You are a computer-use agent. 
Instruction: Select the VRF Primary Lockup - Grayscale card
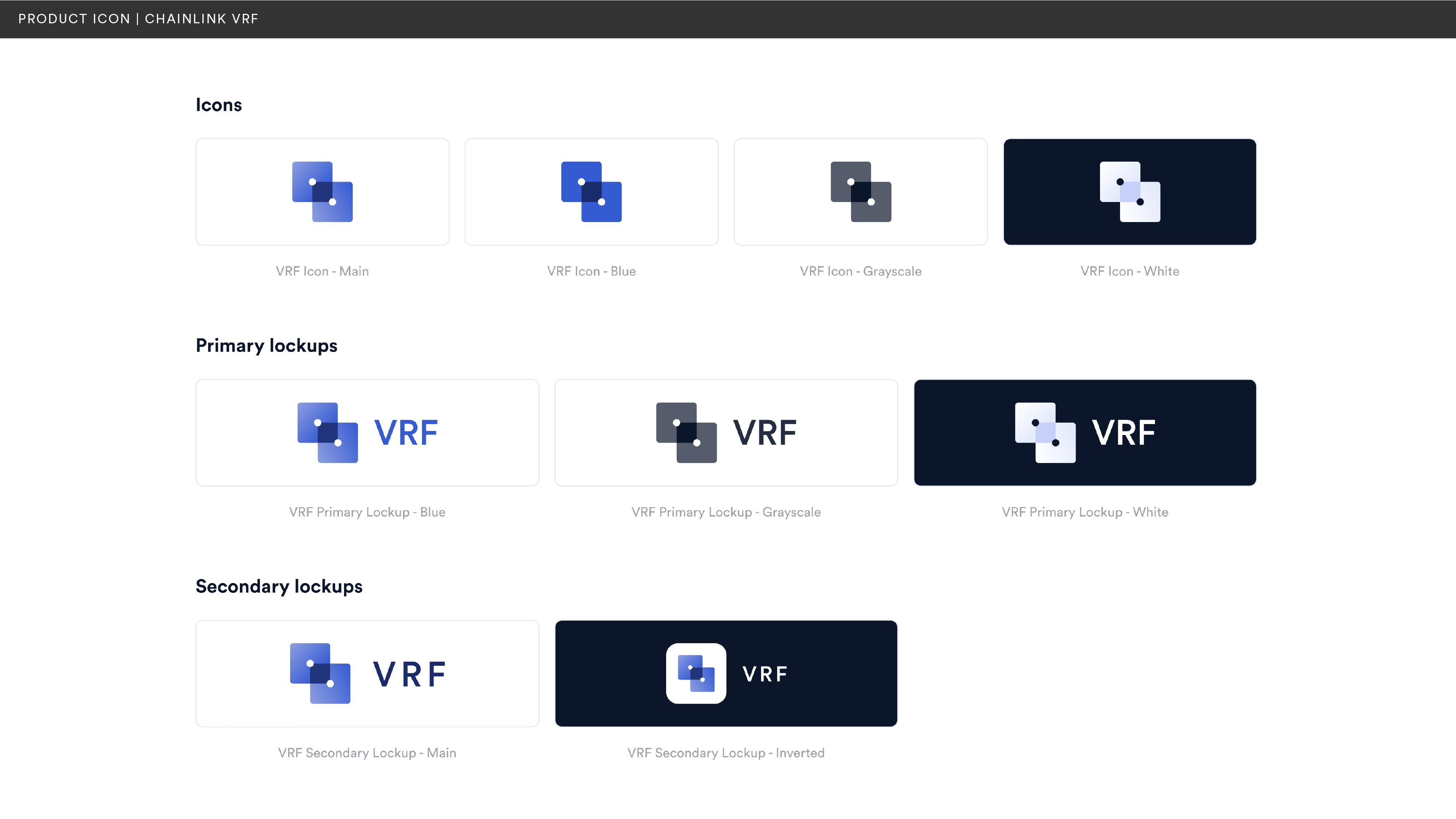click(726, 432)
